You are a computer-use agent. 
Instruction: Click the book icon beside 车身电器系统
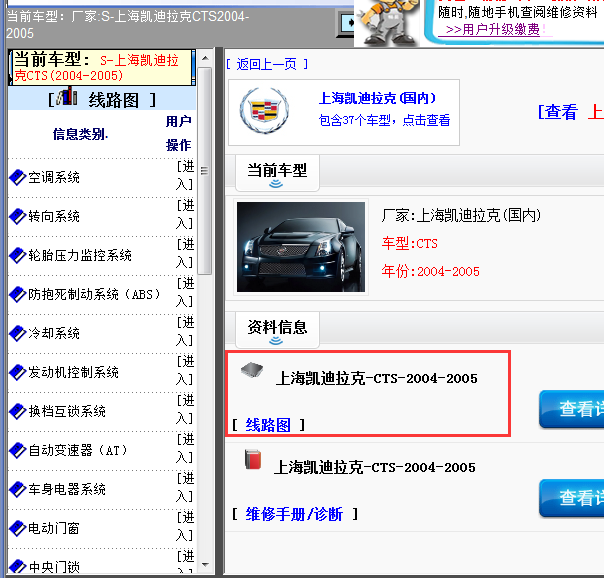[17, 489]
